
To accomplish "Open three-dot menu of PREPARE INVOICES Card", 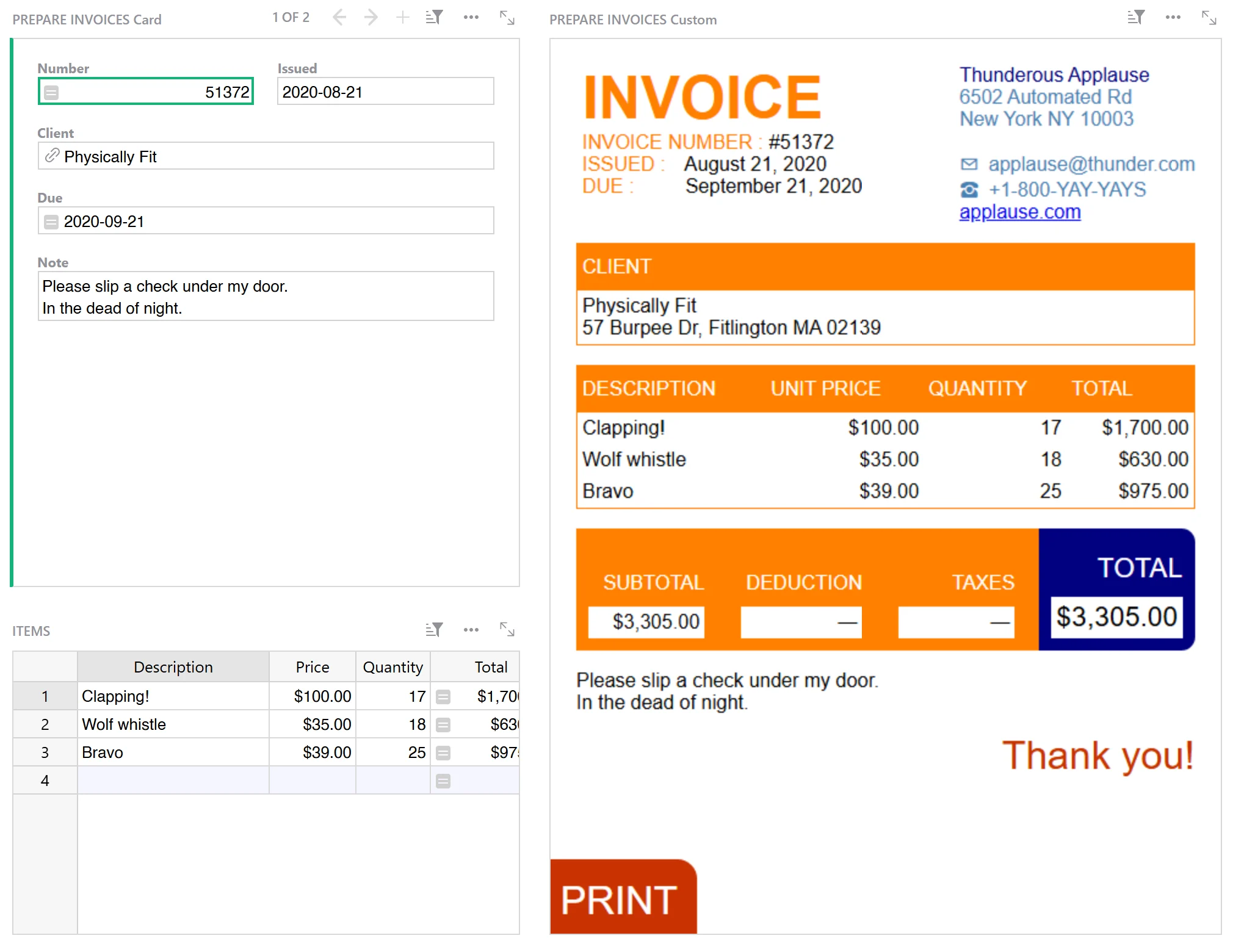I will [471, 17].
